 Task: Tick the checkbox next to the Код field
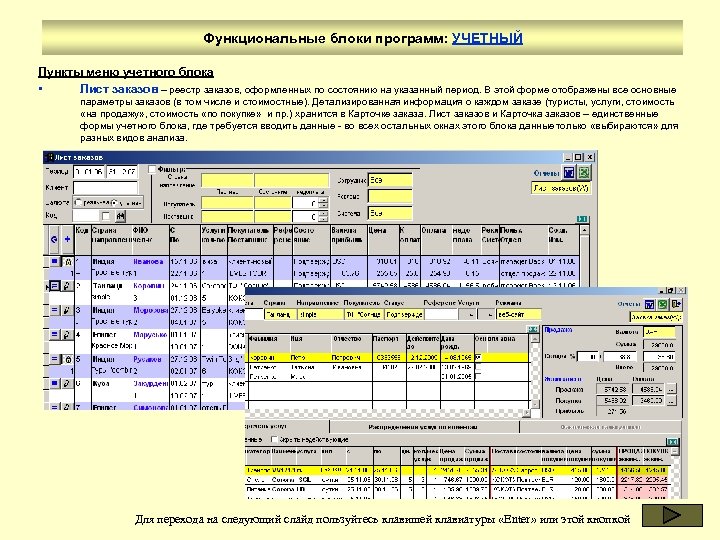[106, 216]
